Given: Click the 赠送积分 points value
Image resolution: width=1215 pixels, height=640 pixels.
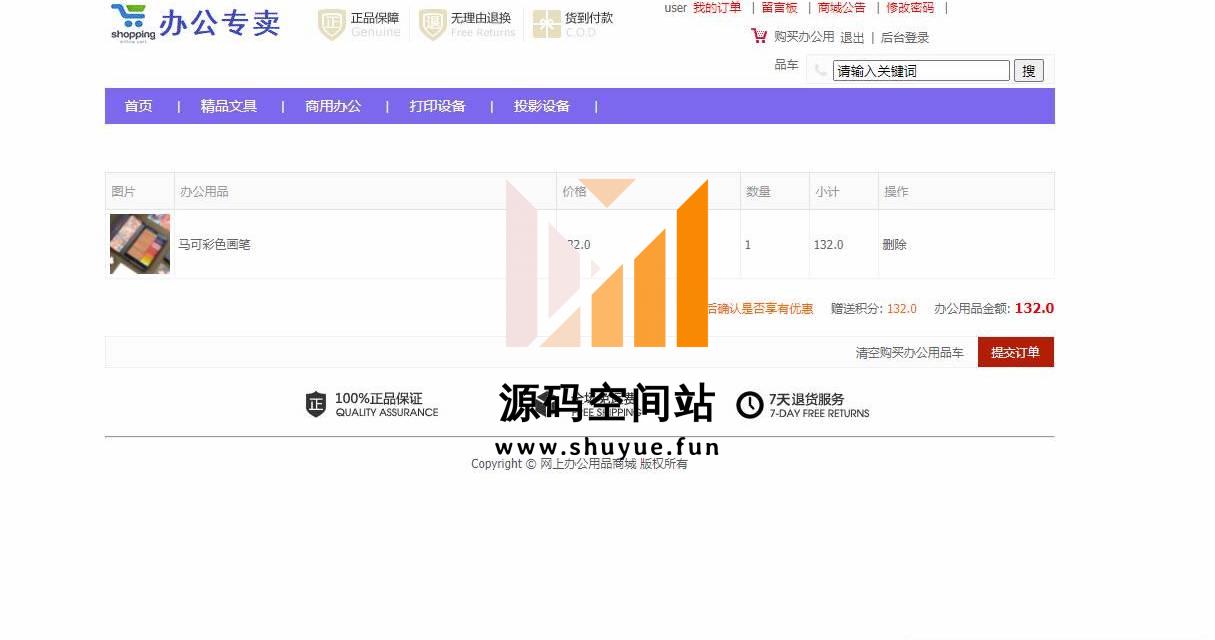Looking at the screenshot, I should click(x=902, y=309).
